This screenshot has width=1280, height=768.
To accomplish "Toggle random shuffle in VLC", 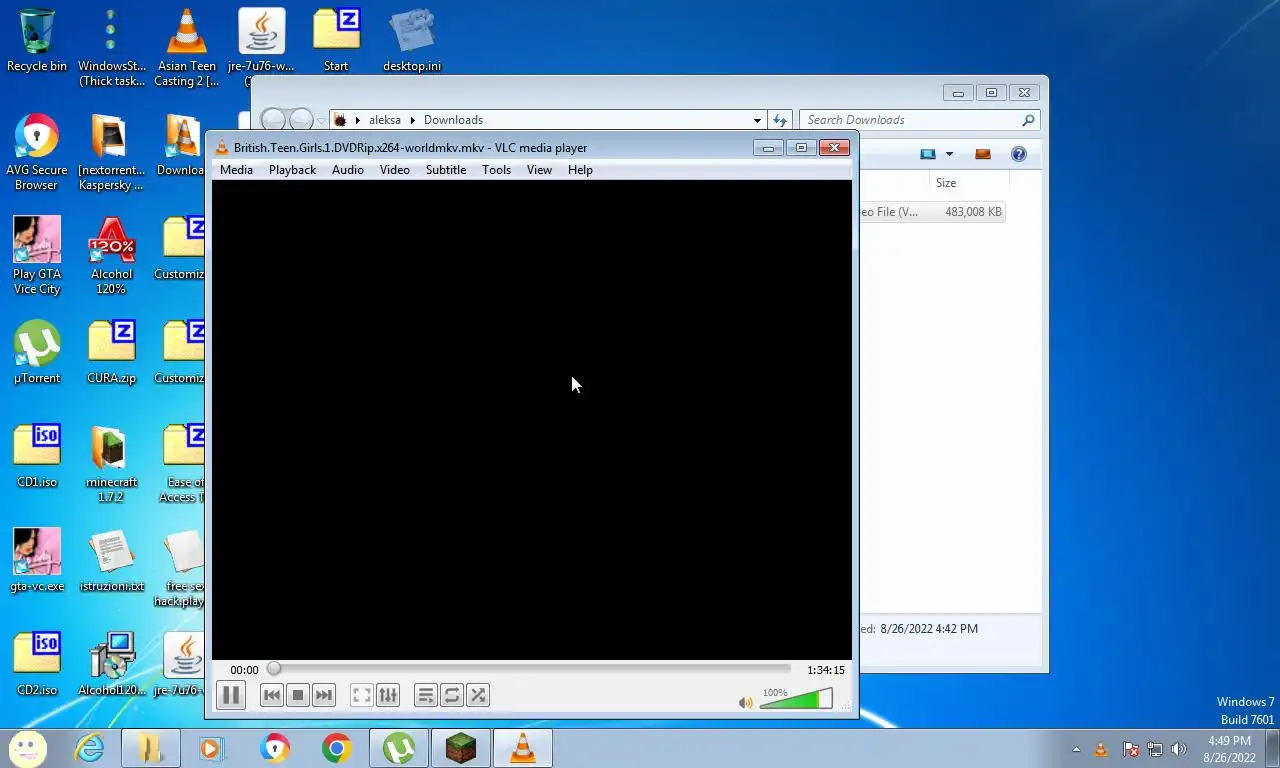I will pos(478,695).
